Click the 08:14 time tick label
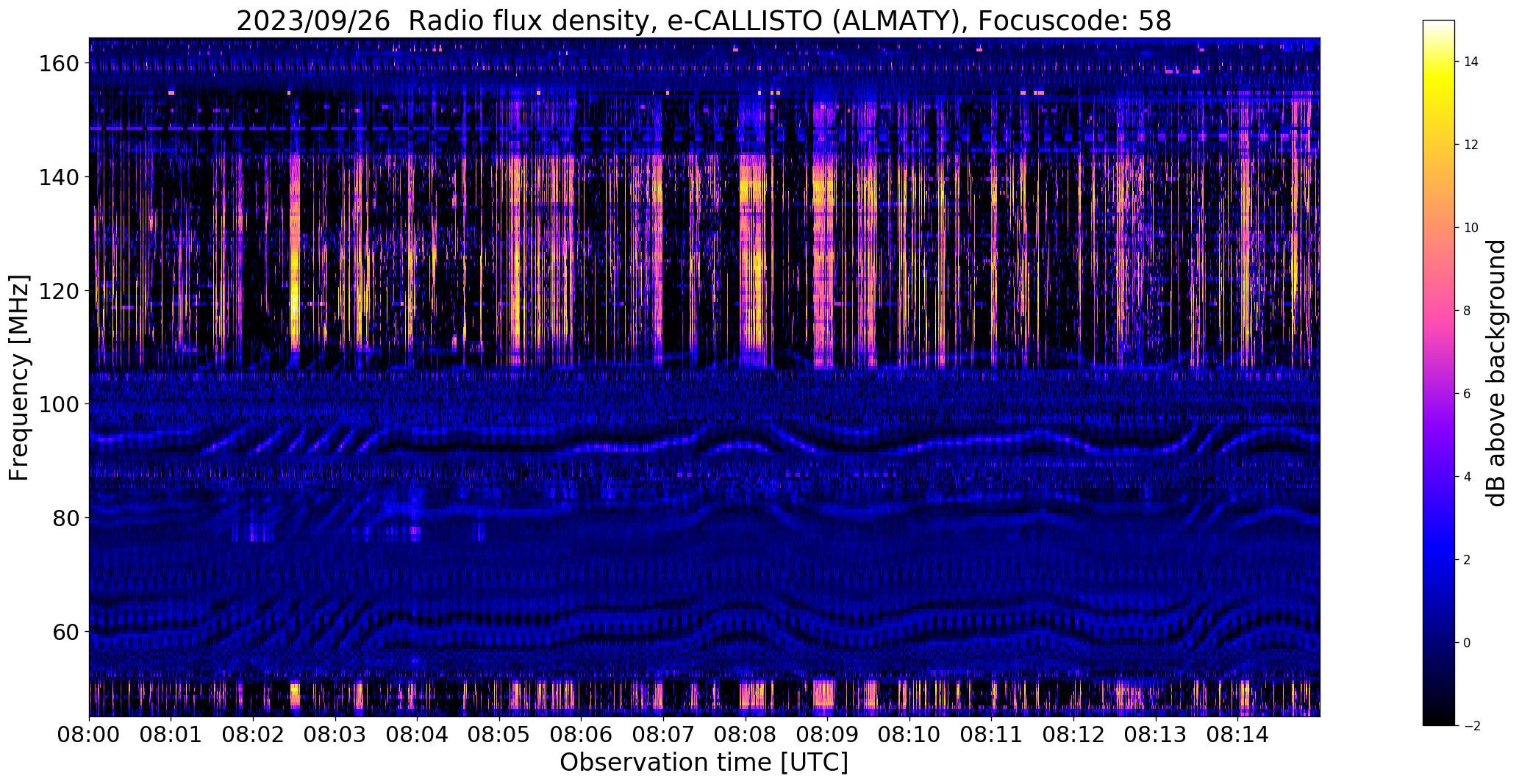The width and height of the screenshot is (1519, 784). (x=1238, y=734)
